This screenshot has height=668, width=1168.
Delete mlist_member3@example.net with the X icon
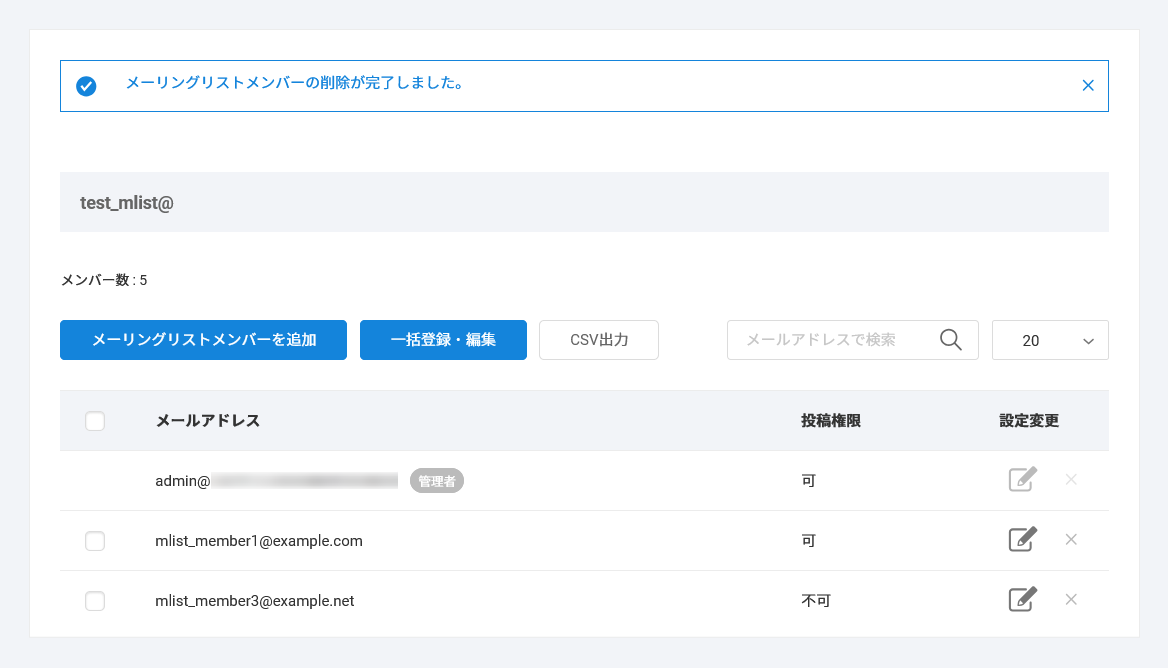point(1071,600)
